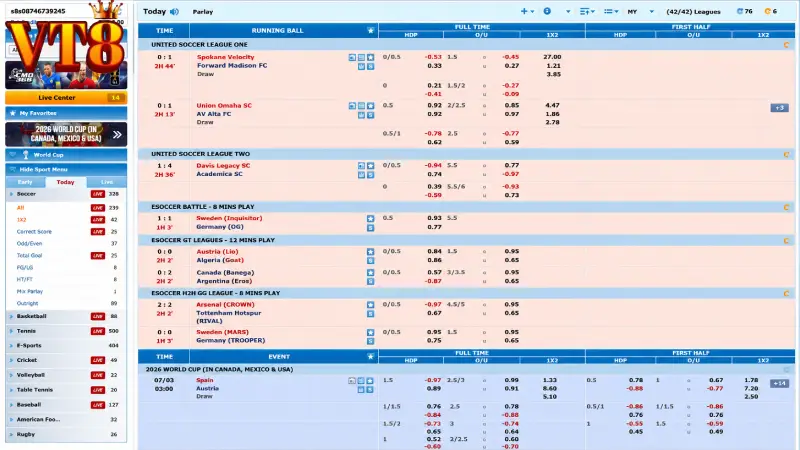The image size is (800, 450).
Task: Select Outright in soccer menu
Action: [x=27, y=303]
